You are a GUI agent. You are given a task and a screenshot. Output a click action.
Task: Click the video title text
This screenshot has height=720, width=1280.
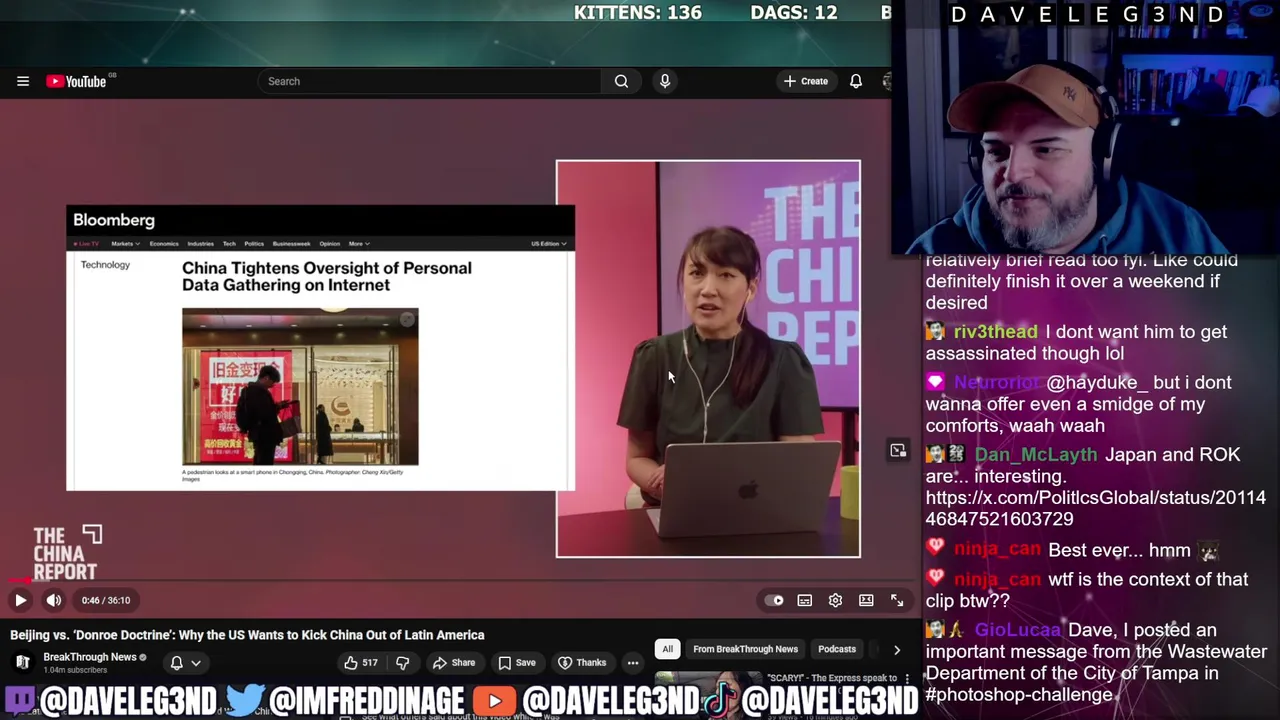[x=247, y=635]
